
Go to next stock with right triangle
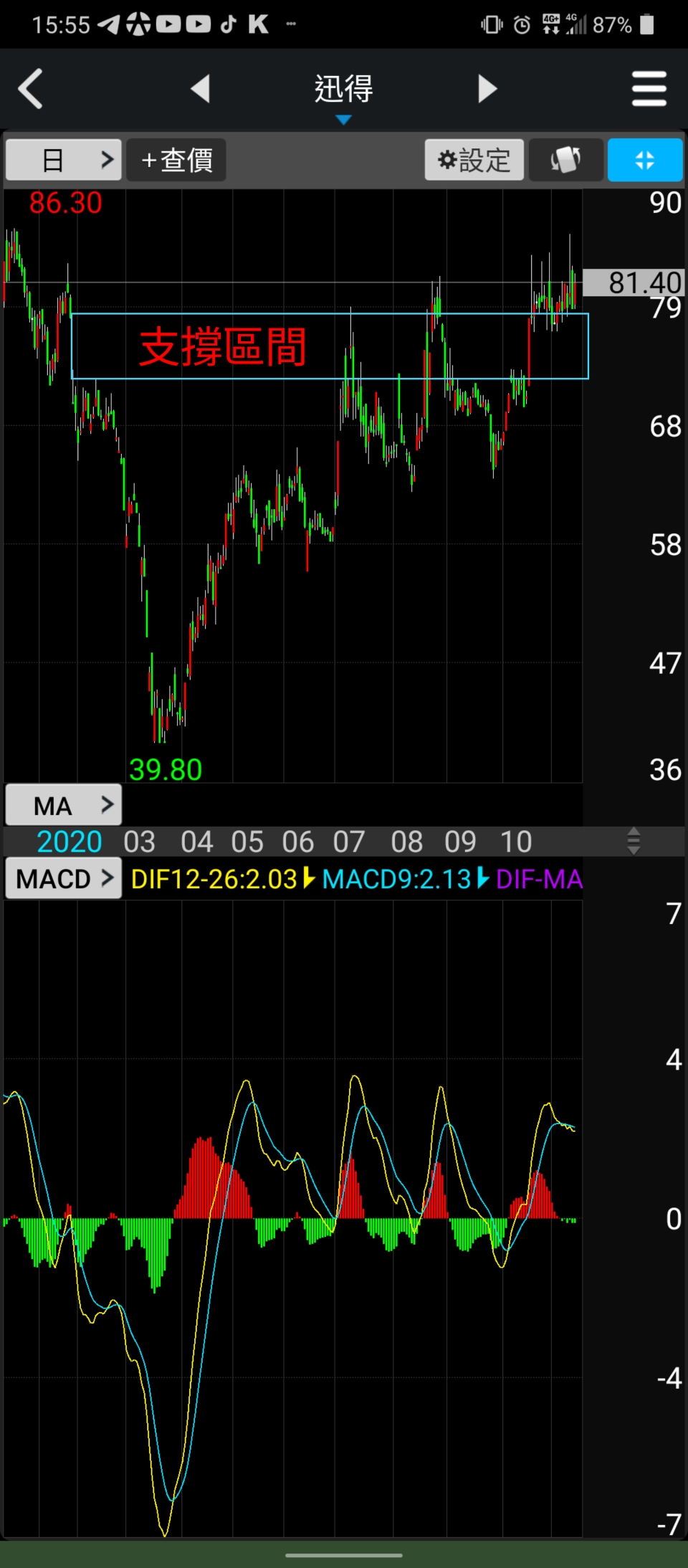487,89
